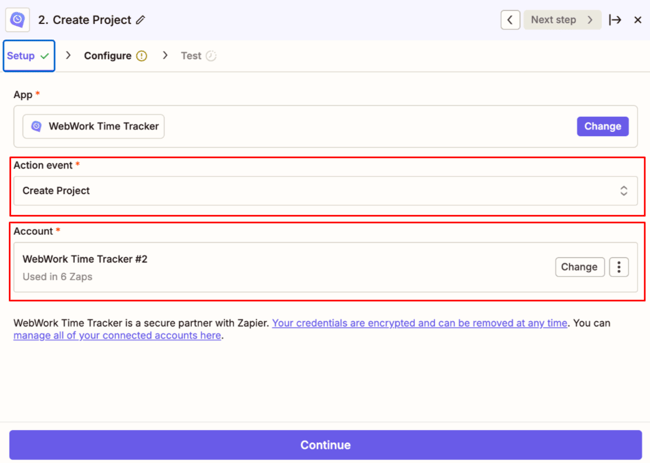The height and width of the screenshot is (463, 650).
Task: Open credentials encrypted info link
Action: [420, 323]
